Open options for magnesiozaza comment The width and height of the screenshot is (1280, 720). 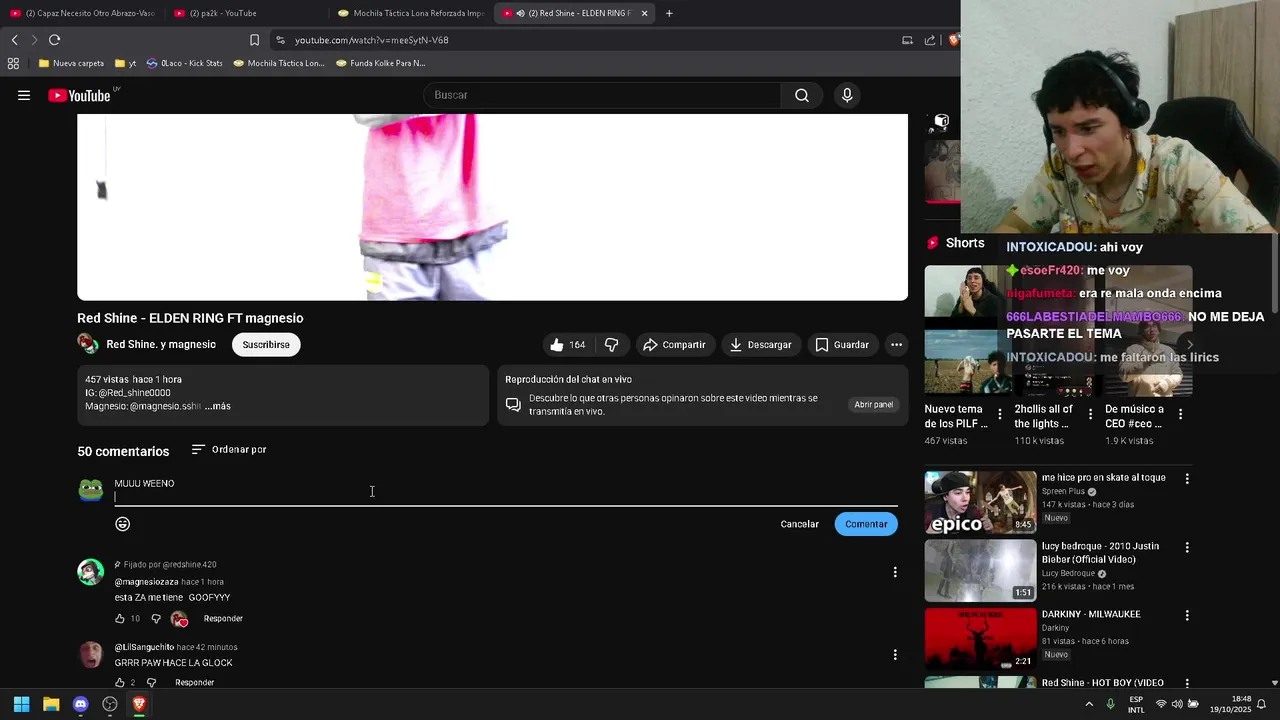point(895,572)
